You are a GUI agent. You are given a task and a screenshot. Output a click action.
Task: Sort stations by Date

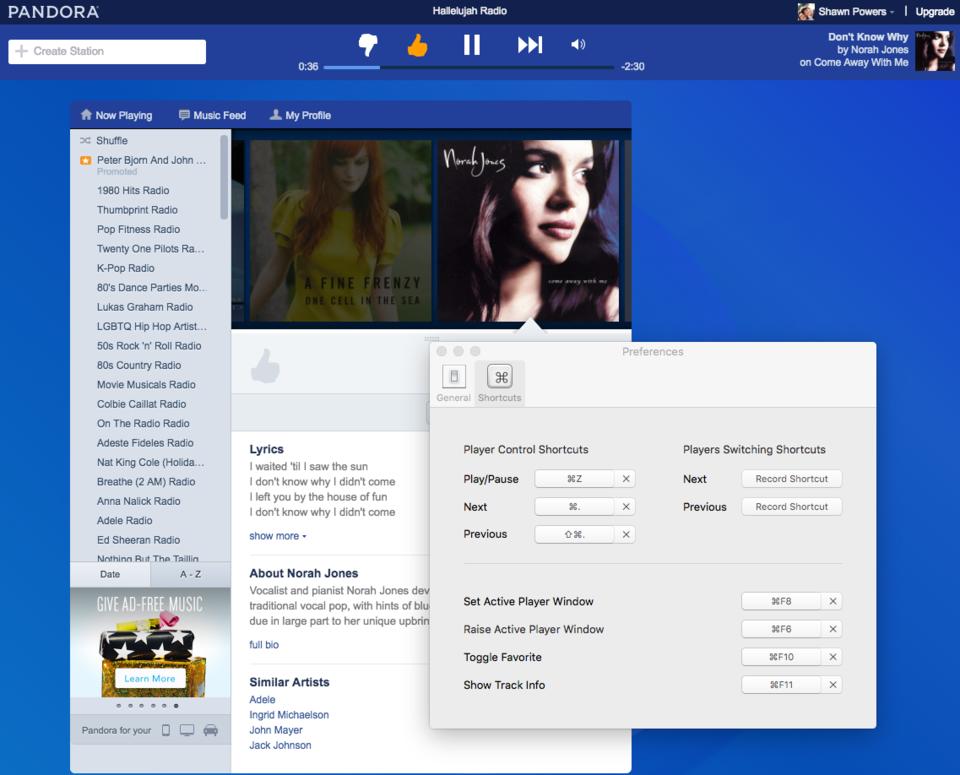coord(110,574)
